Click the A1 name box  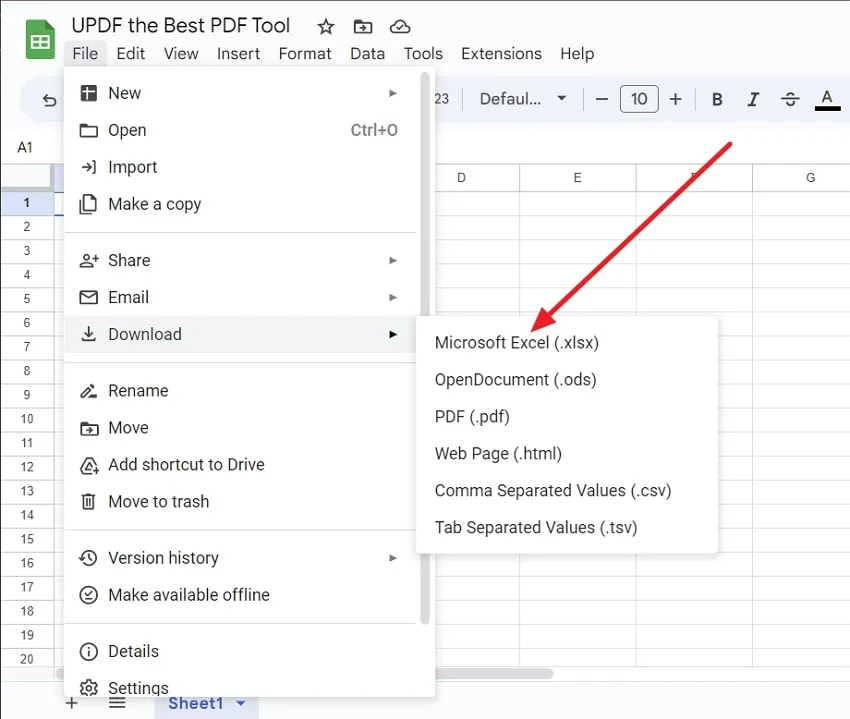[x=25, y=147]
